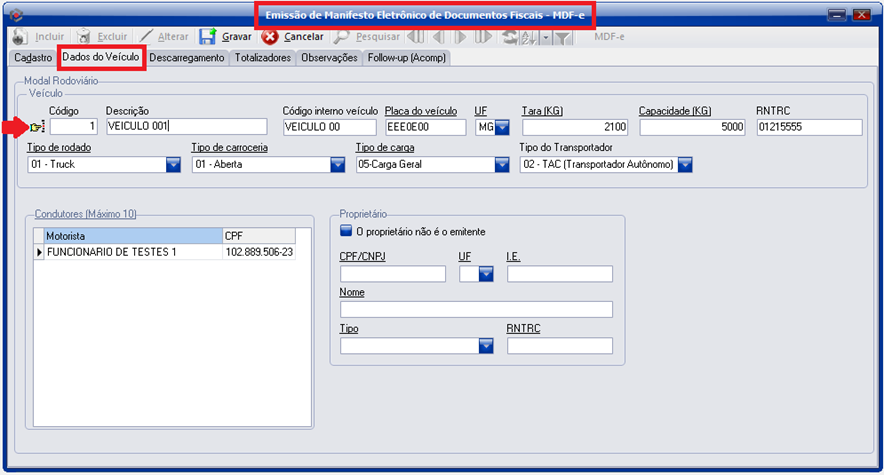
Task: Click the Alterar pencil icon
Action: (x=146, y=37)
